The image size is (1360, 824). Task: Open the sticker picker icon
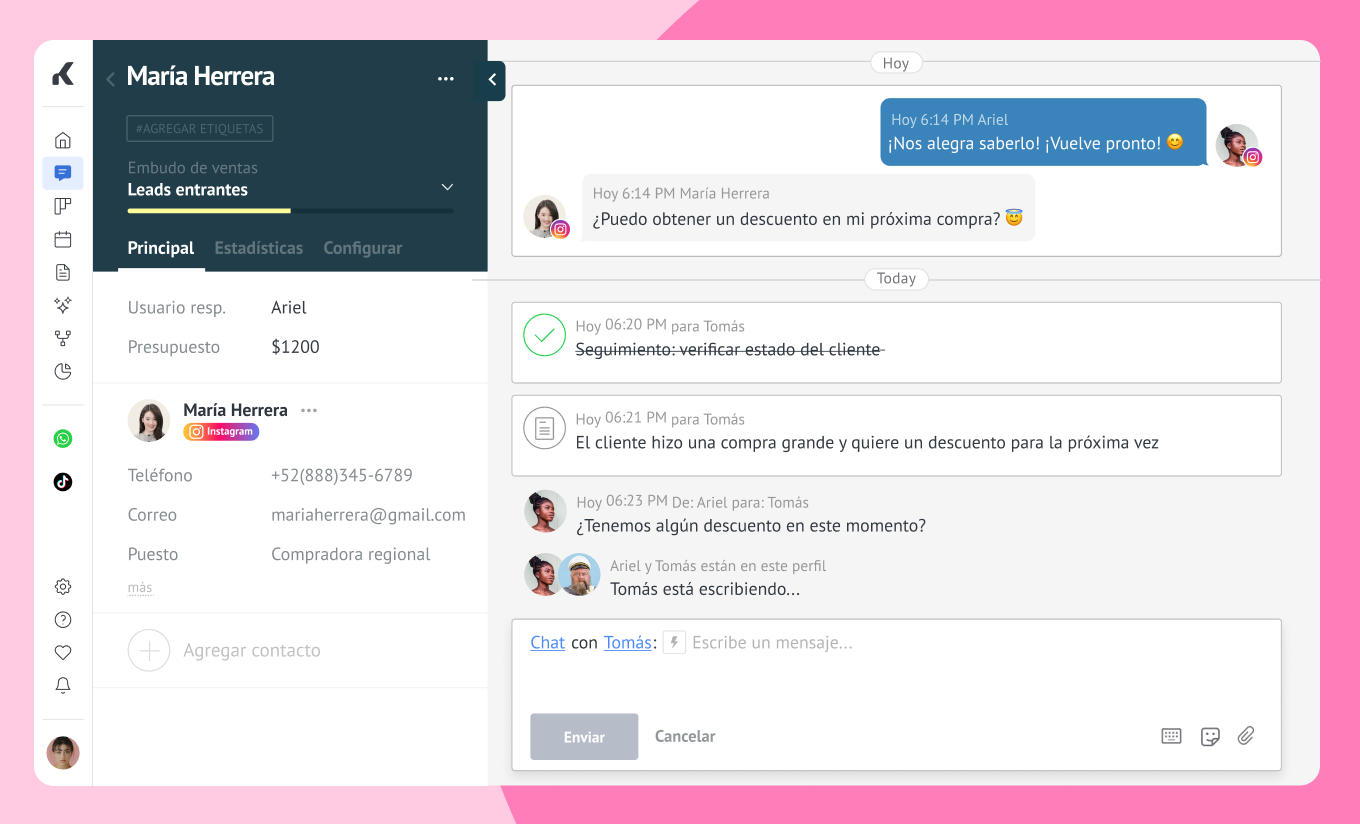[x=1210, y=737]
